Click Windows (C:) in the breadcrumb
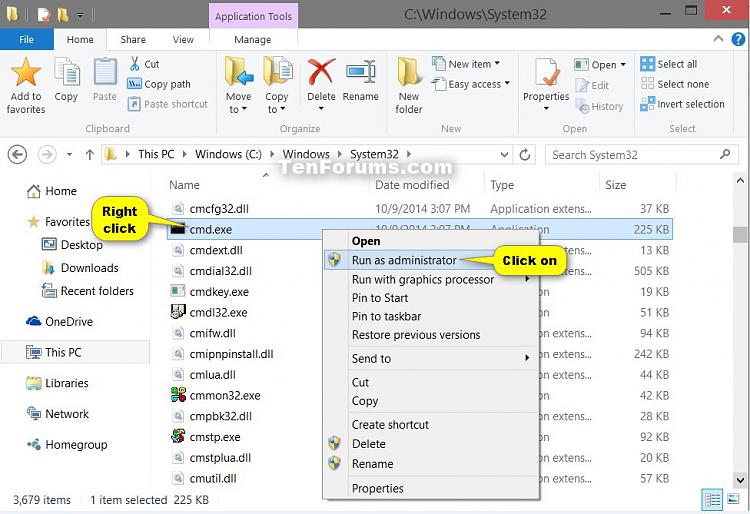 click(x=228, y=154)
